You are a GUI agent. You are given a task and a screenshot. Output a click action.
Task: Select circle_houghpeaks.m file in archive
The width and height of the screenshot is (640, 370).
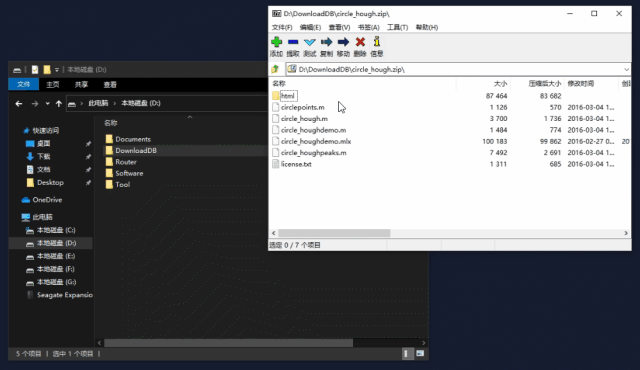point(313,153)
